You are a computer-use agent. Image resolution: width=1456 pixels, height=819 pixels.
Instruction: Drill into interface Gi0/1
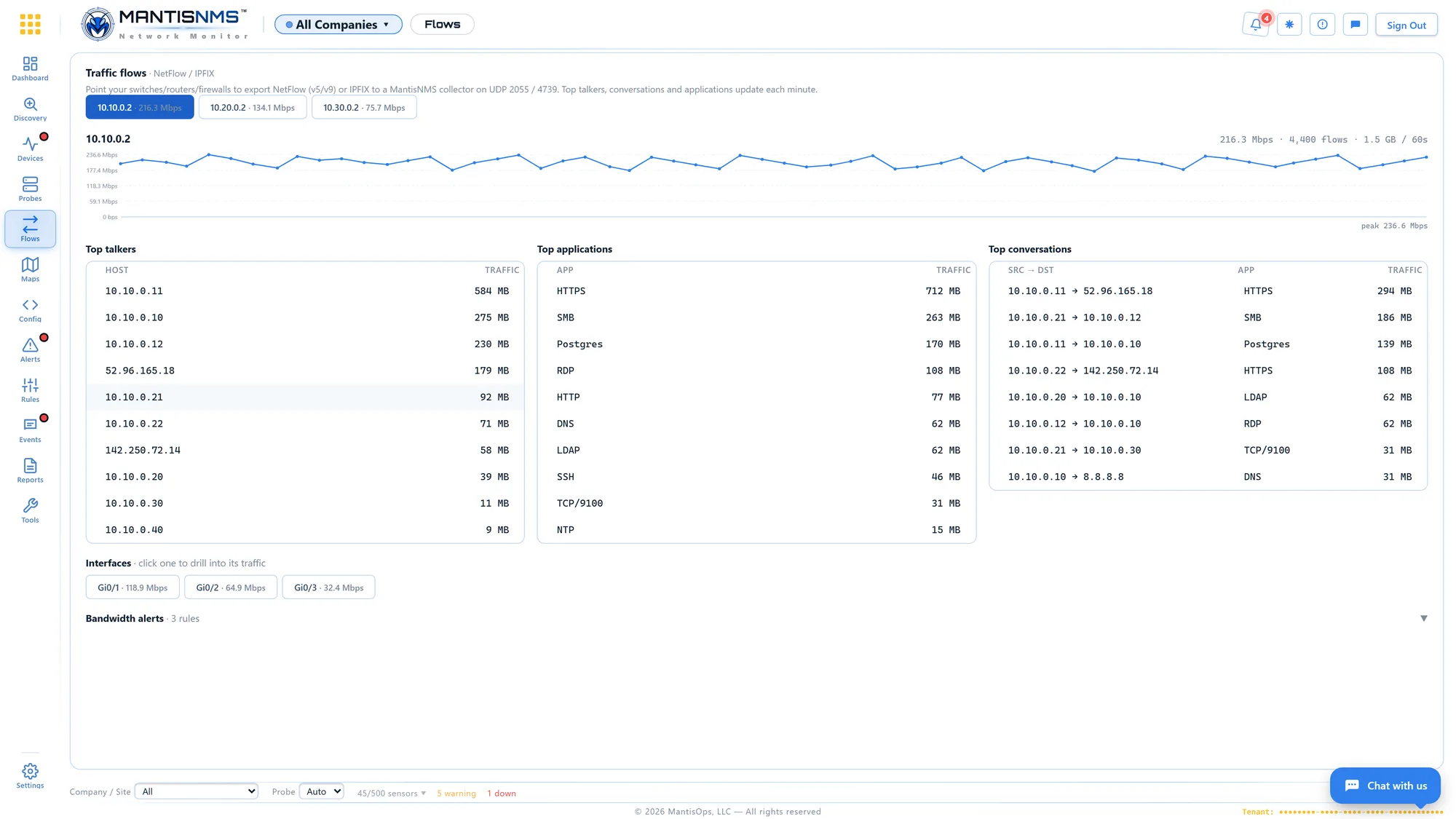coord(132,587)
